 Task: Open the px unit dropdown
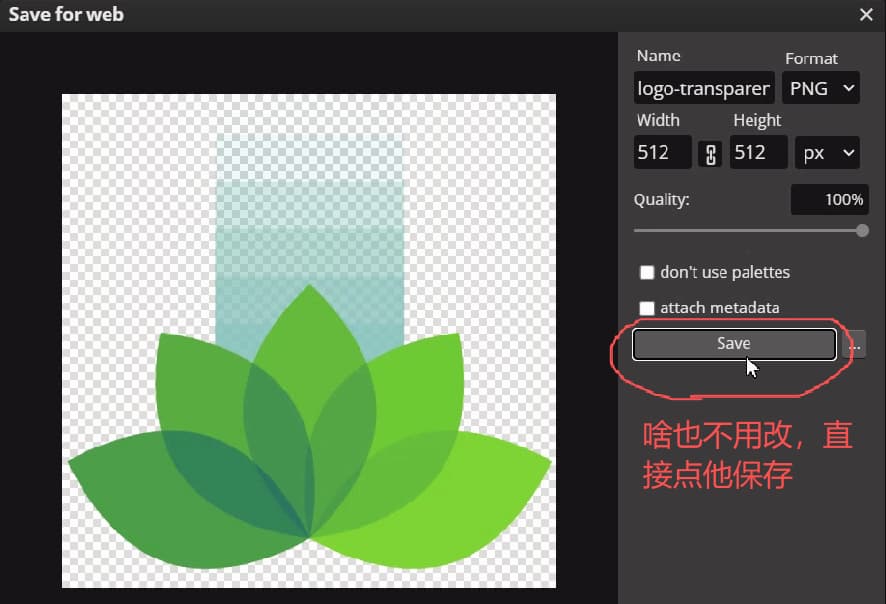pyautogui.click(x=827, y=153)
